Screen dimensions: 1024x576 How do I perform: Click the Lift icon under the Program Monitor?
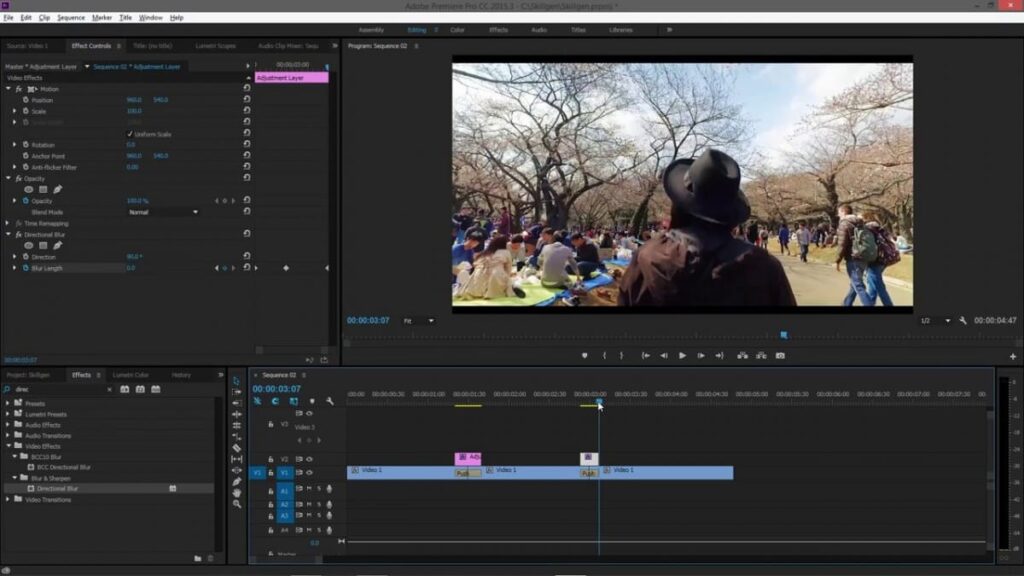click(742, 355)
